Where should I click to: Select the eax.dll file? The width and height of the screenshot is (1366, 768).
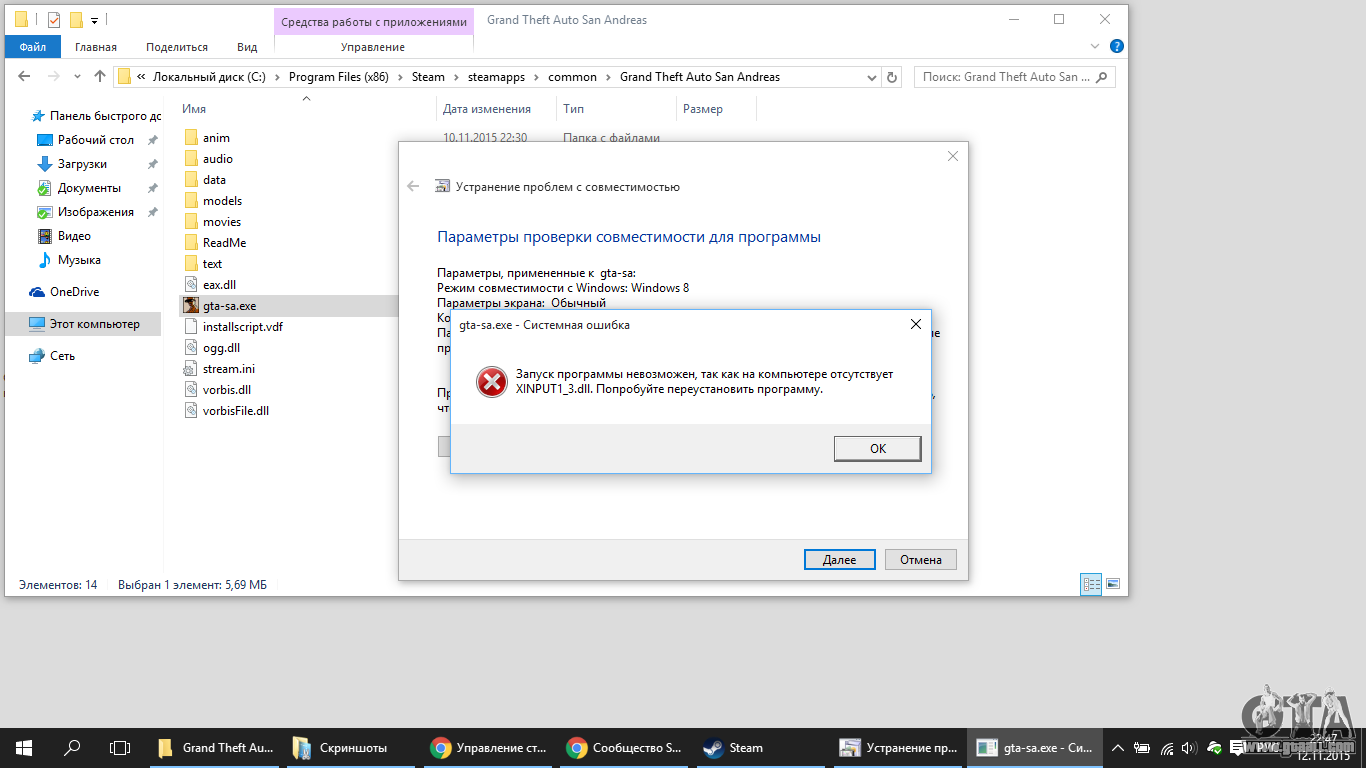pos(219,285)
